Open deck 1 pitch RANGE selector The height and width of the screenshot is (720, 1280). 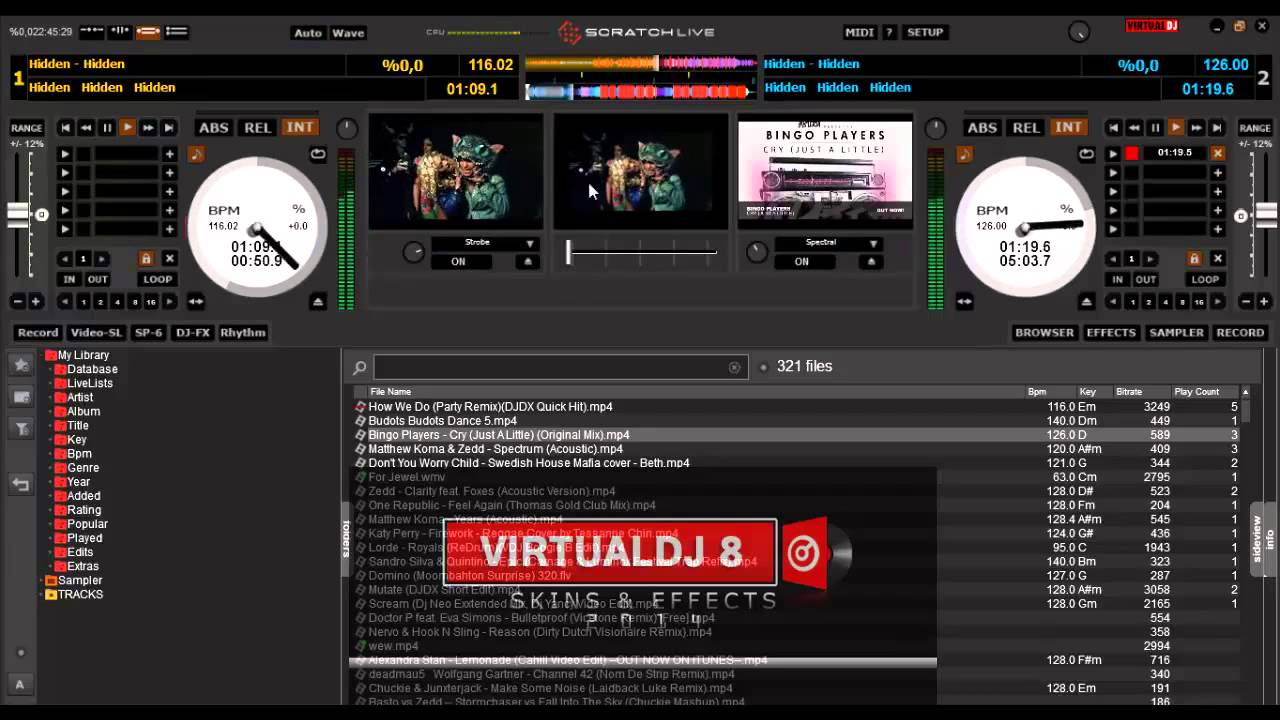coord(27,128)
